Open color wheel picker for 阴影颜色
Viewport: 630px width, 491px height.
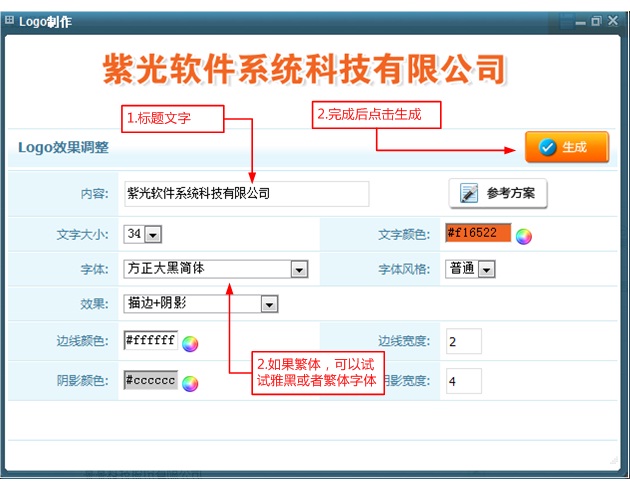click(x=190, y=382)
